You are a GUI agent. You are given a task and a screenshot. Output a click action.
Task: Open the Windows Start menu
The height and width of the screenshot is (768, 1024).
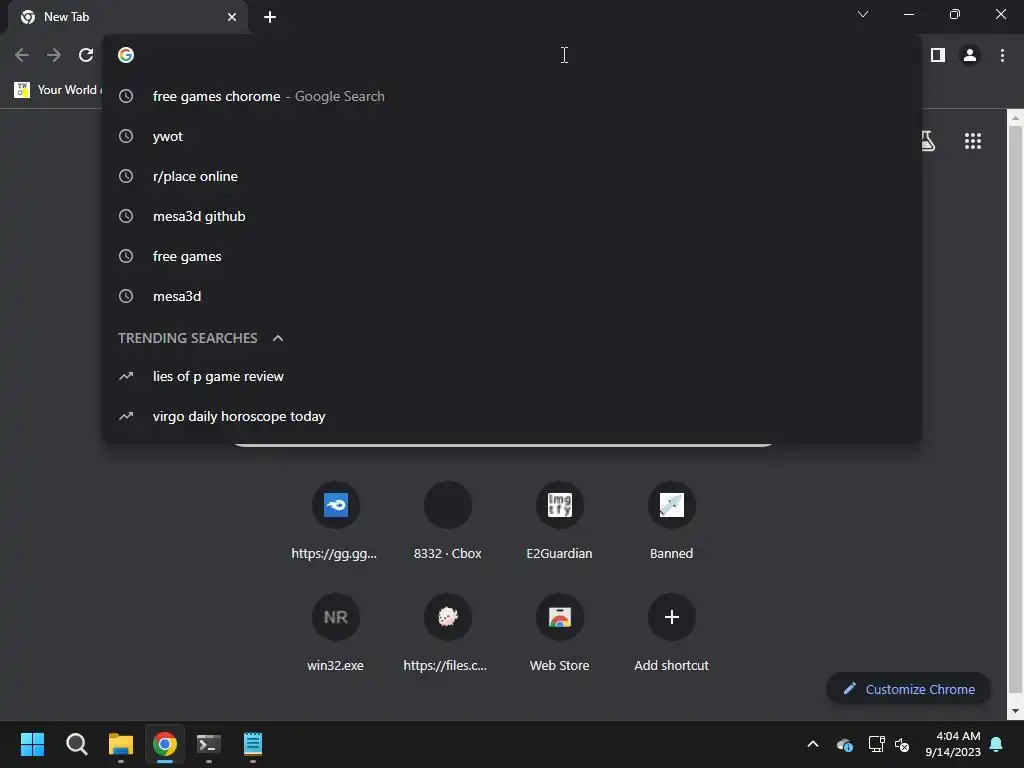click(32, 744)
